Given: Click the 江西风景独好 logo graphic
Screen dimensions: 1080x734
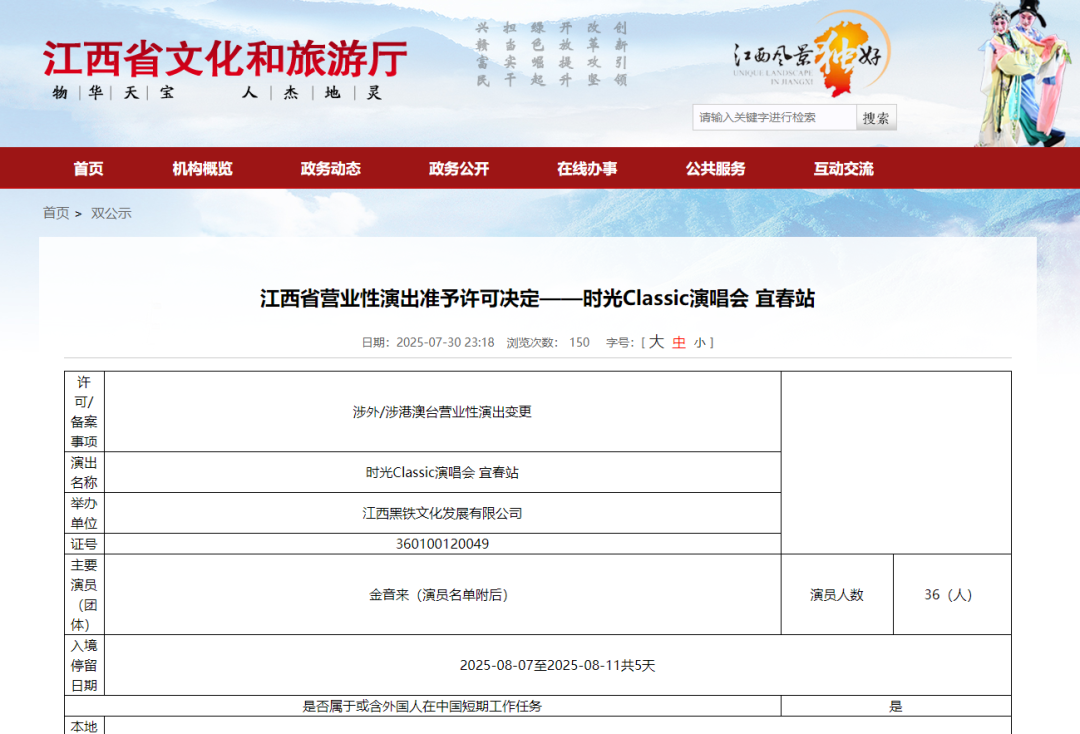Looking at the screenshot, I should [811, 54].
